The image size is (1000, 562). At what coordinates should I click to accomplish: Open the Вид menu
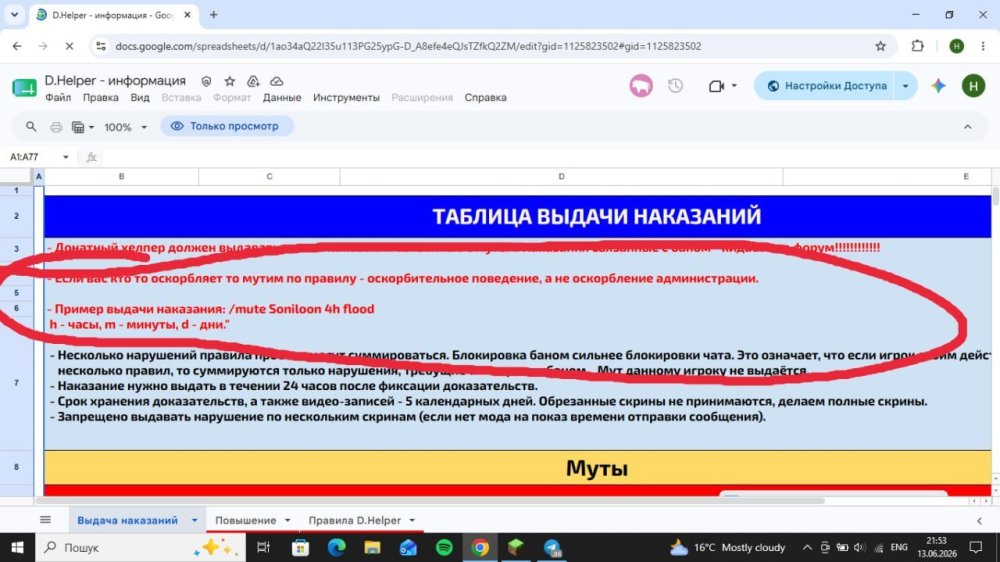(x=140, y=98)
